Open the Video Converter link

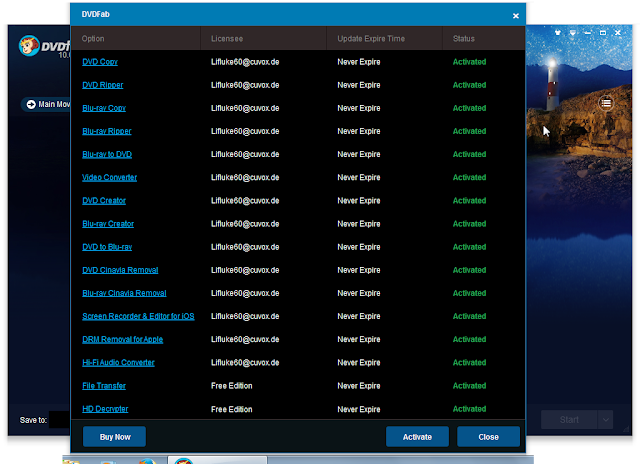(109, 178)
